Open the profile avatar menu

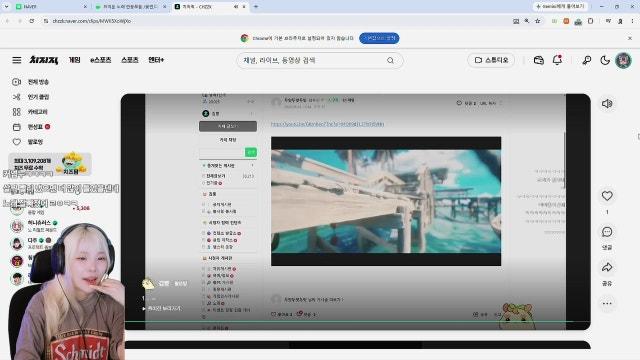point(623,60)
